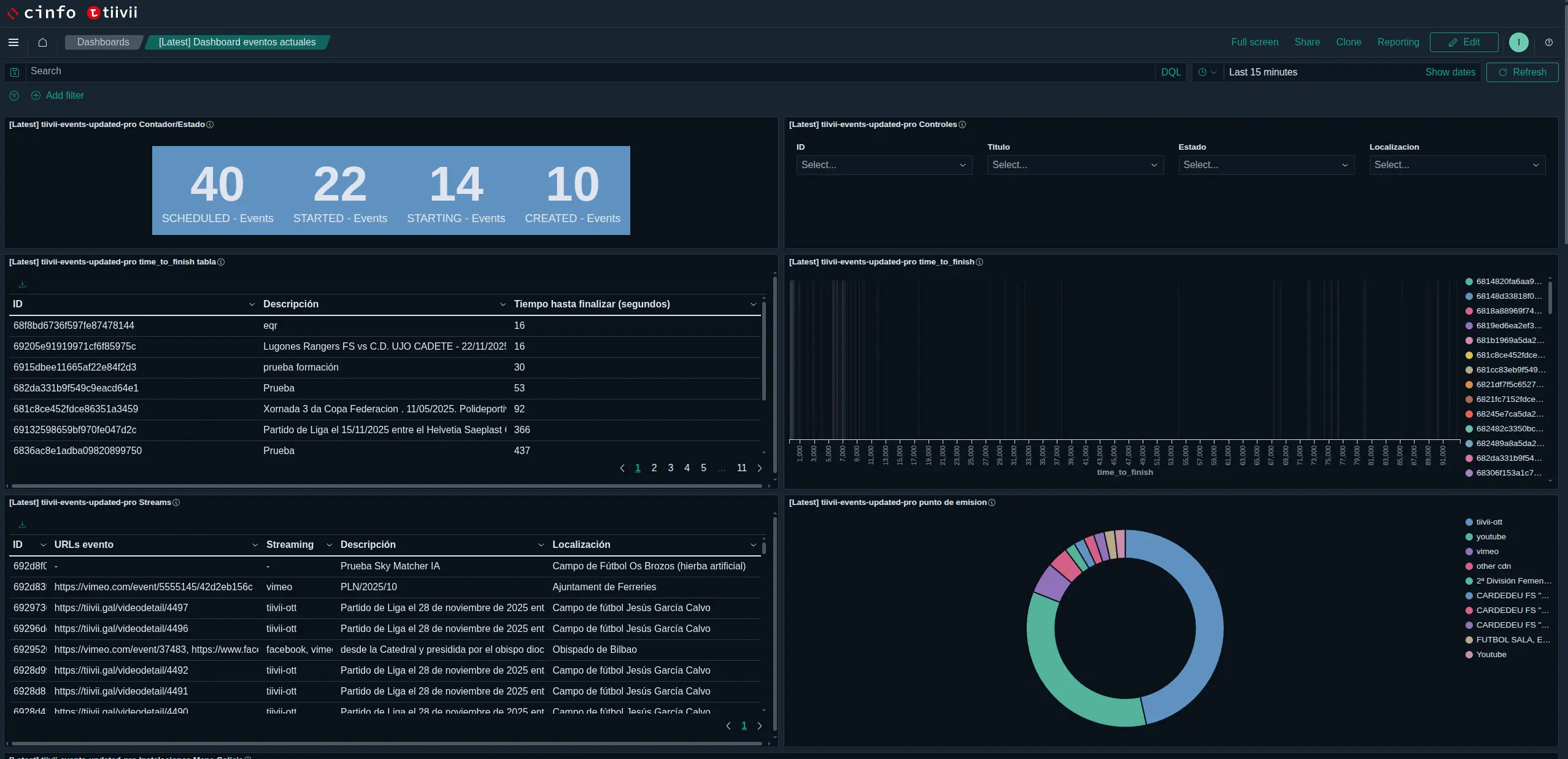Go to page 2 of time_to_finish table
Image resolution: width=1568 pixels, height=759 pixels.
tap(654, 468)
